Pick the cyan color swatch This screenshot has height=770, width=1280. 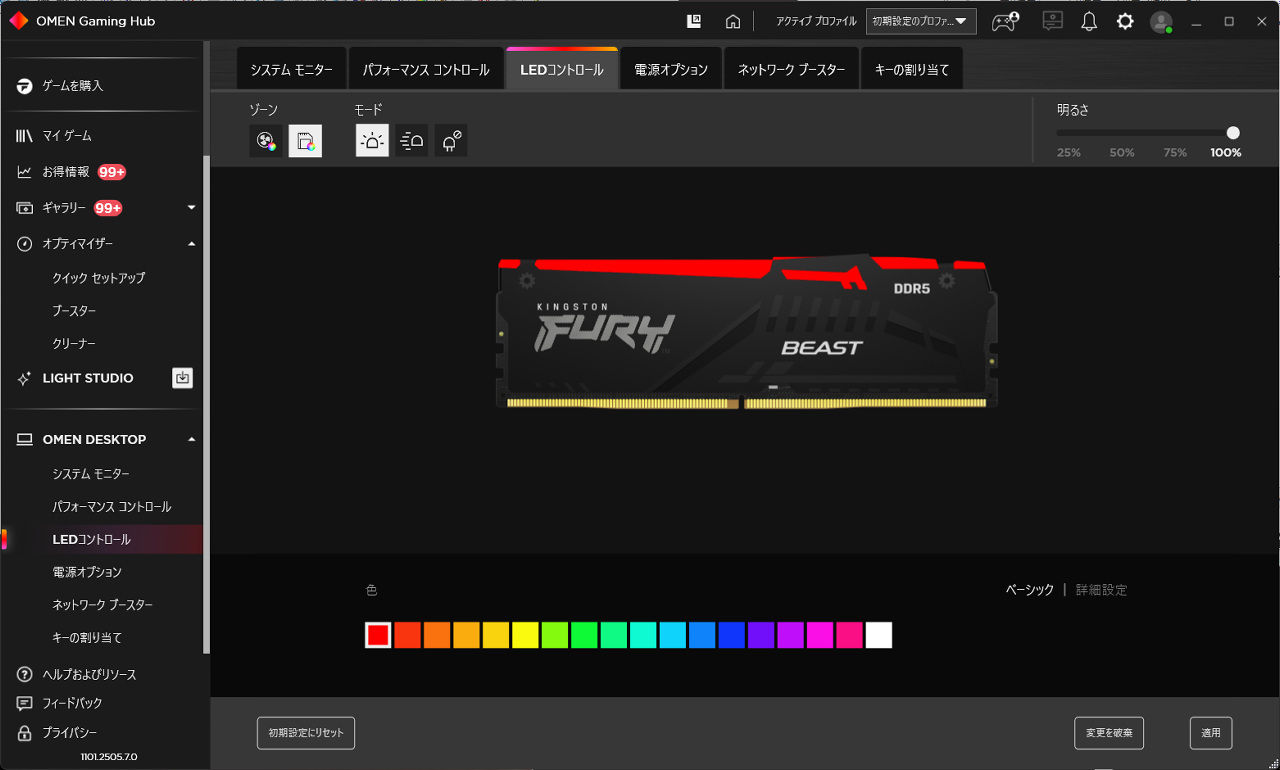pyautogui.click(x=672, y=635)
